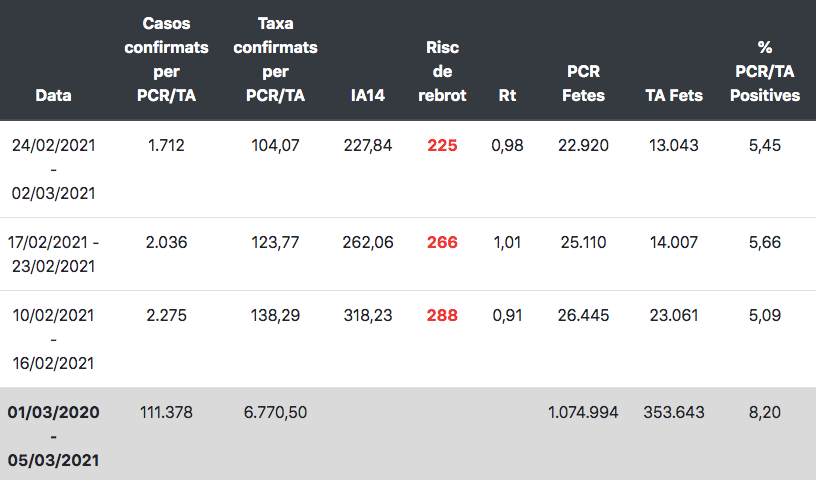Click the Taxa confirmats per PCR/TA header
This screenshot has height=480, width=816.
pos(275,59)
